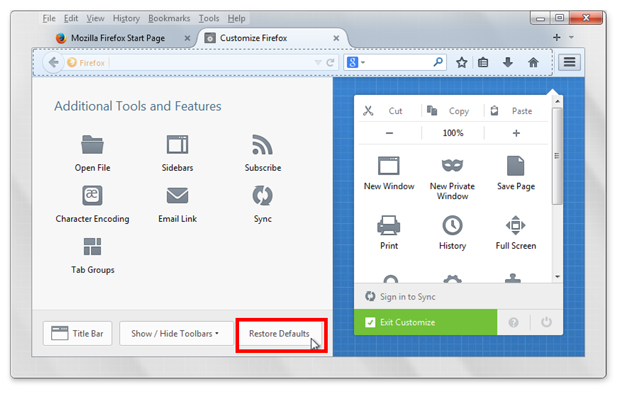Click the back arrow navigation button

(53, 62)
